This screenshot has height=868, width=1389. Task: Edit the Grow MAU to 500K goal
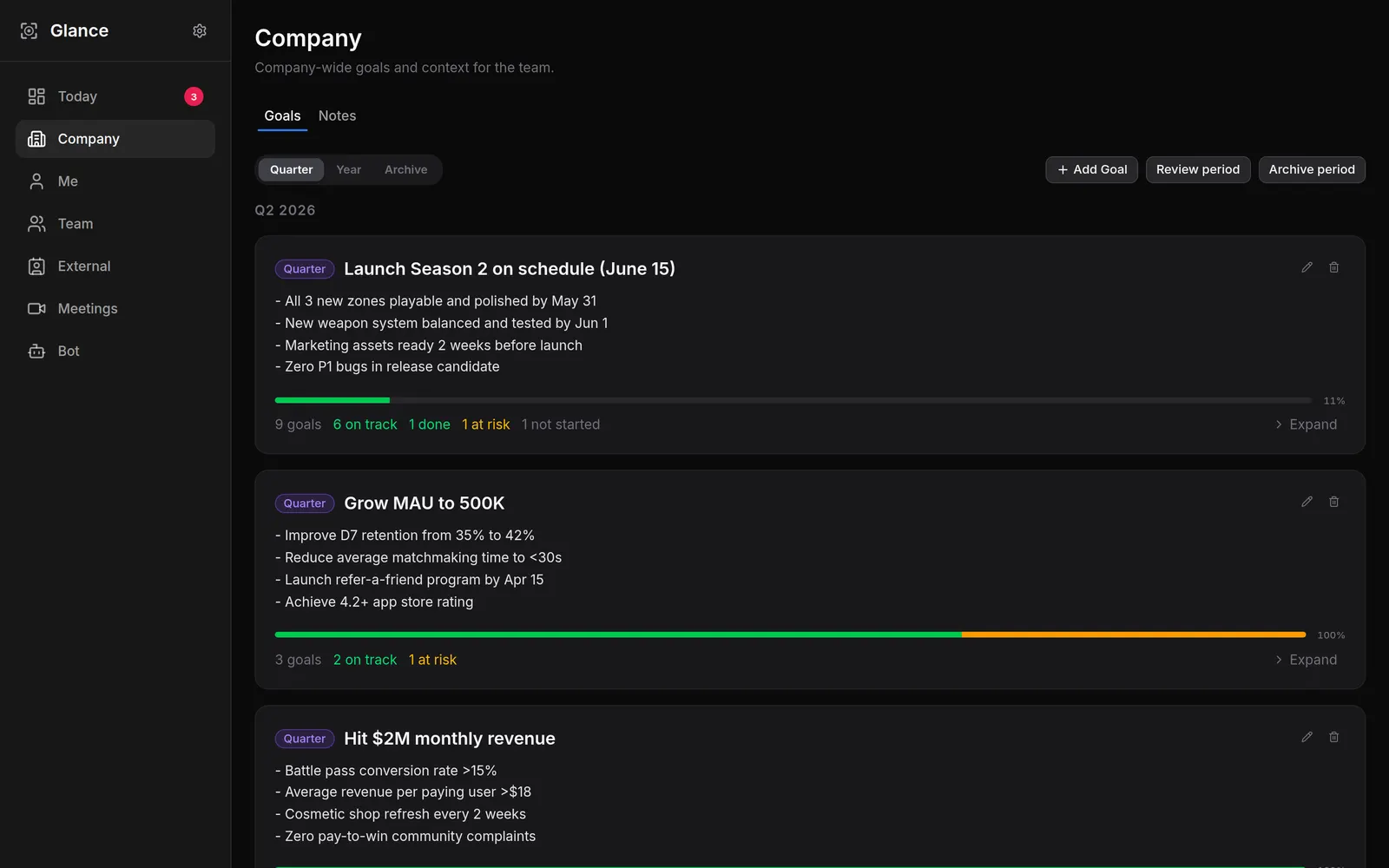1307,502
